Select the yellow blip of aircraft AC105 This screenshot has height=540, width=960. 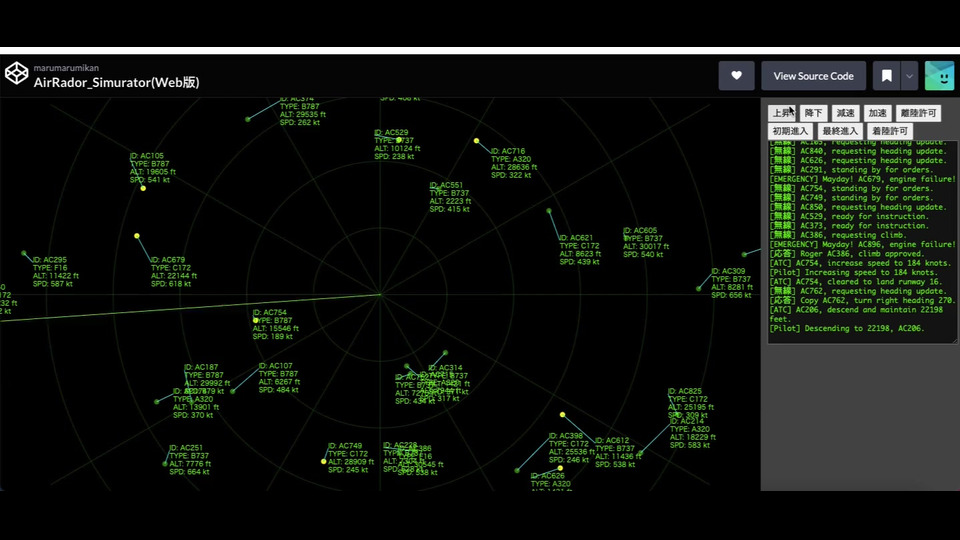(x=143, y=189)
